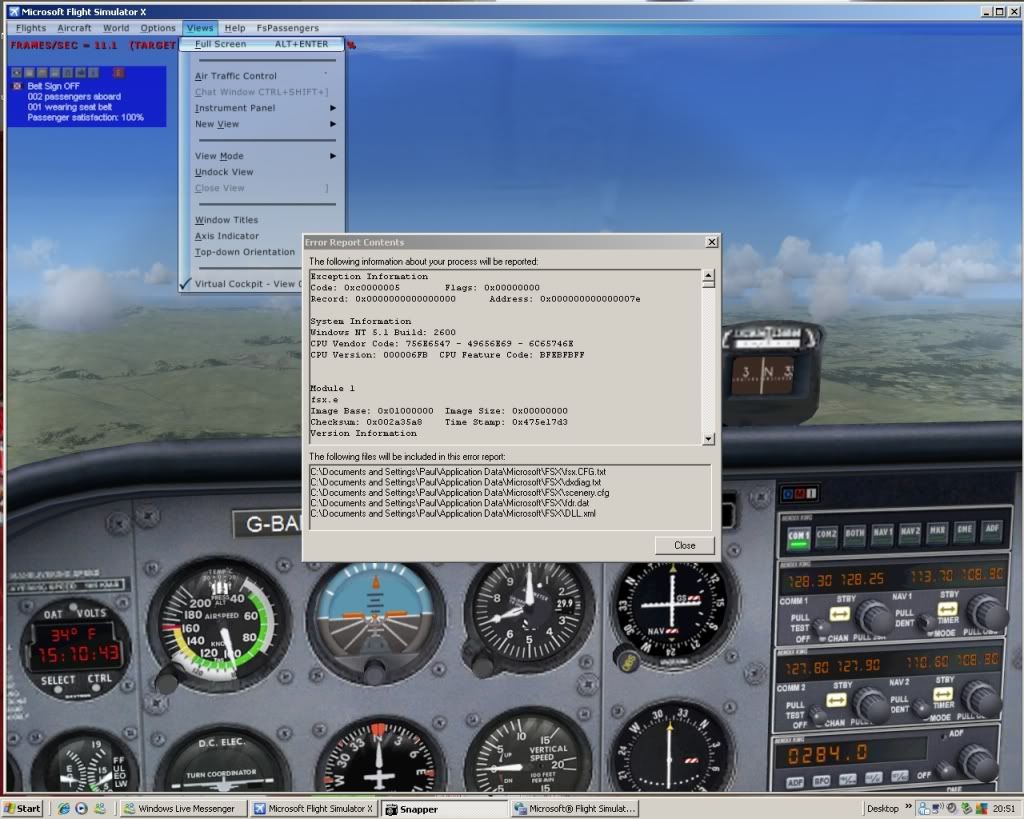Click the Belt Sign status icon
Image resolution: width=1024 pixels, height=819 pixels.
(18, 86)
